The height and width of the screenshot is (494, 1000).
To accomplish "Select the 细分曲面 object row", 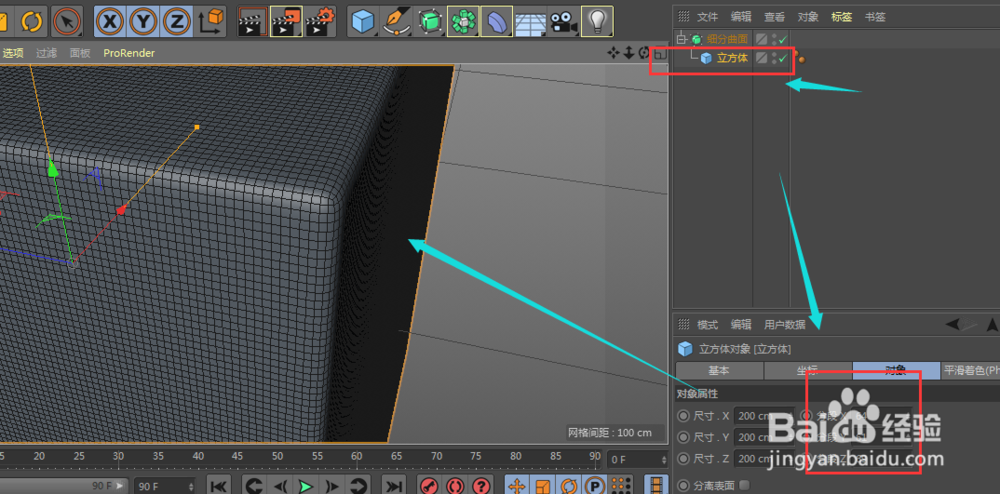I will pyautogui.click(x=728, y=39).
